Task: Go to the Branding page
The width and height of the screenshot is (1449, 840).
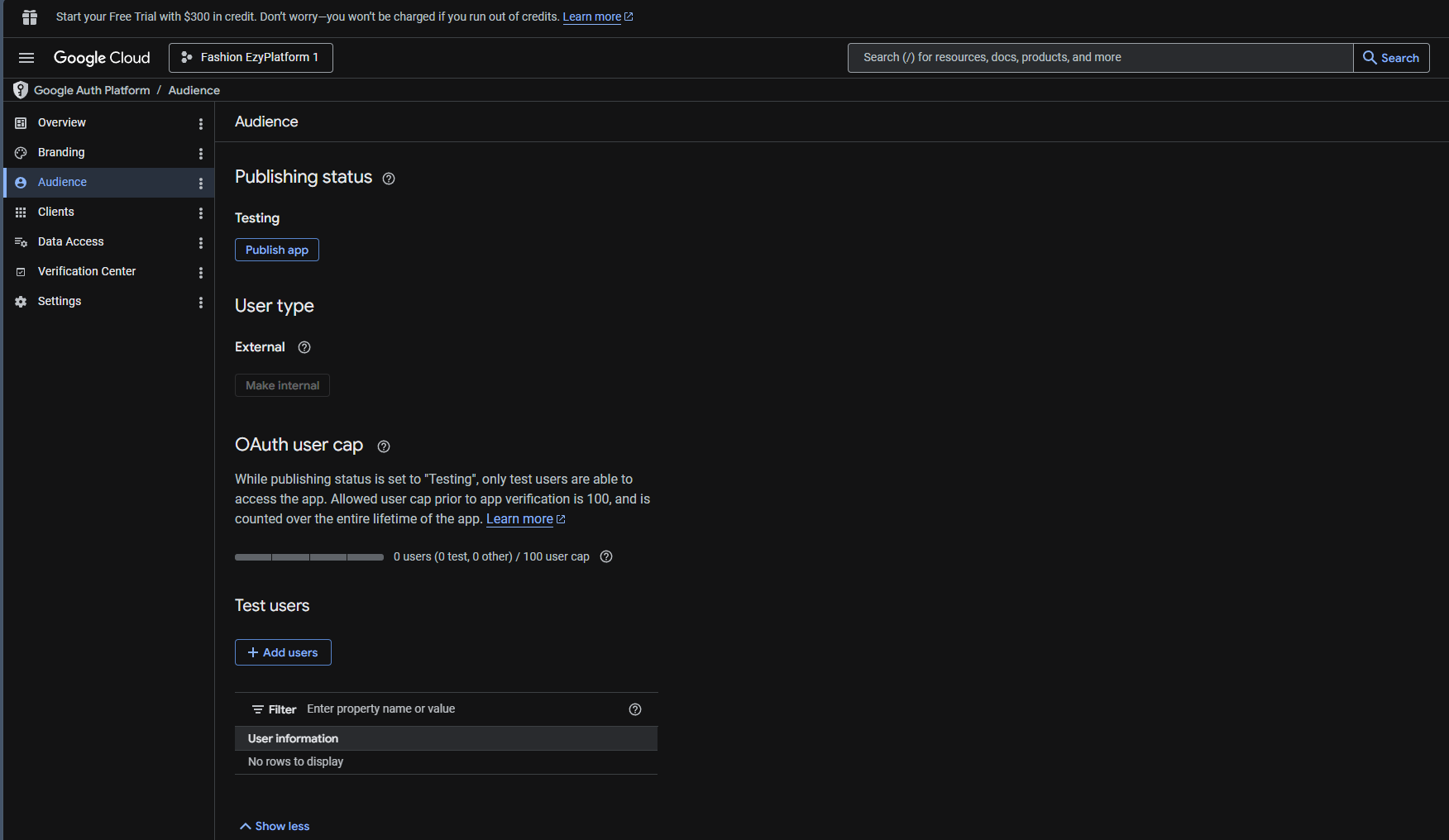Action: (61, 152)
